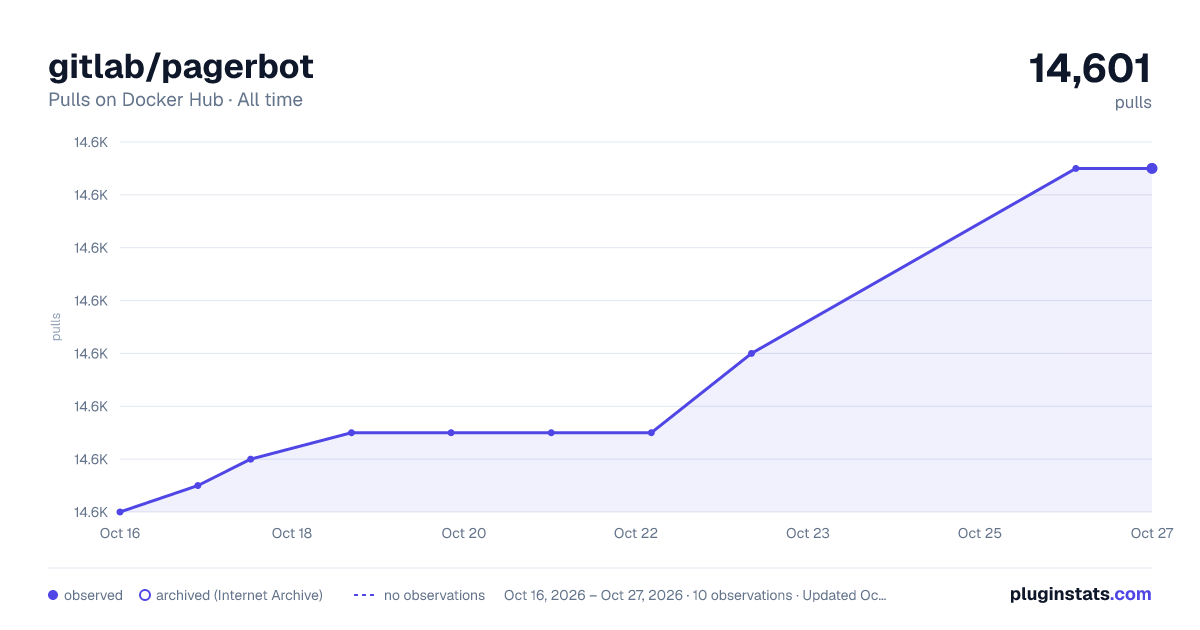Image resolution: width=1200 pixels, height=630 pixels.
Task: Click the "Pulls on Docker Hub · All time" subtitle
Action: (x=175, y=100)
